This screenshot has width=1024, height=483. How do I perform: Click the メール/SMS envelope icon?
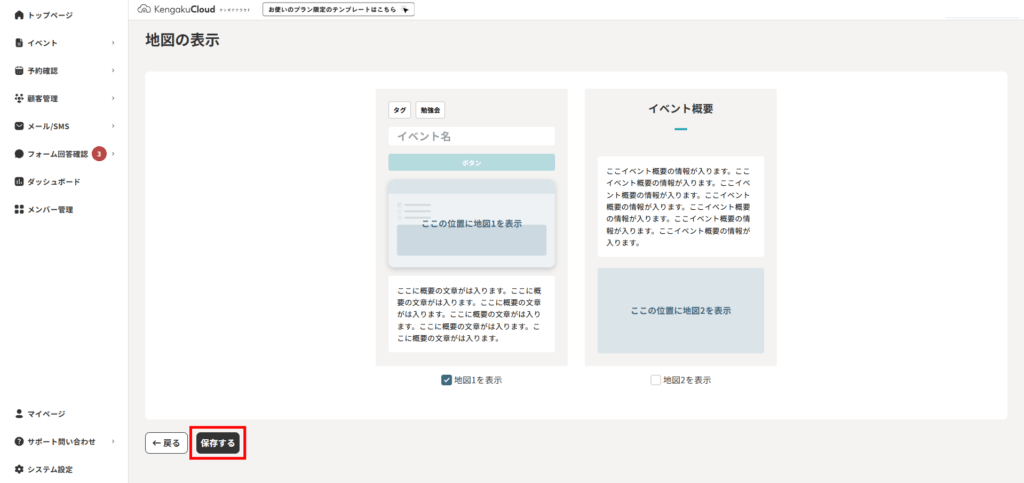pos(19,126)
